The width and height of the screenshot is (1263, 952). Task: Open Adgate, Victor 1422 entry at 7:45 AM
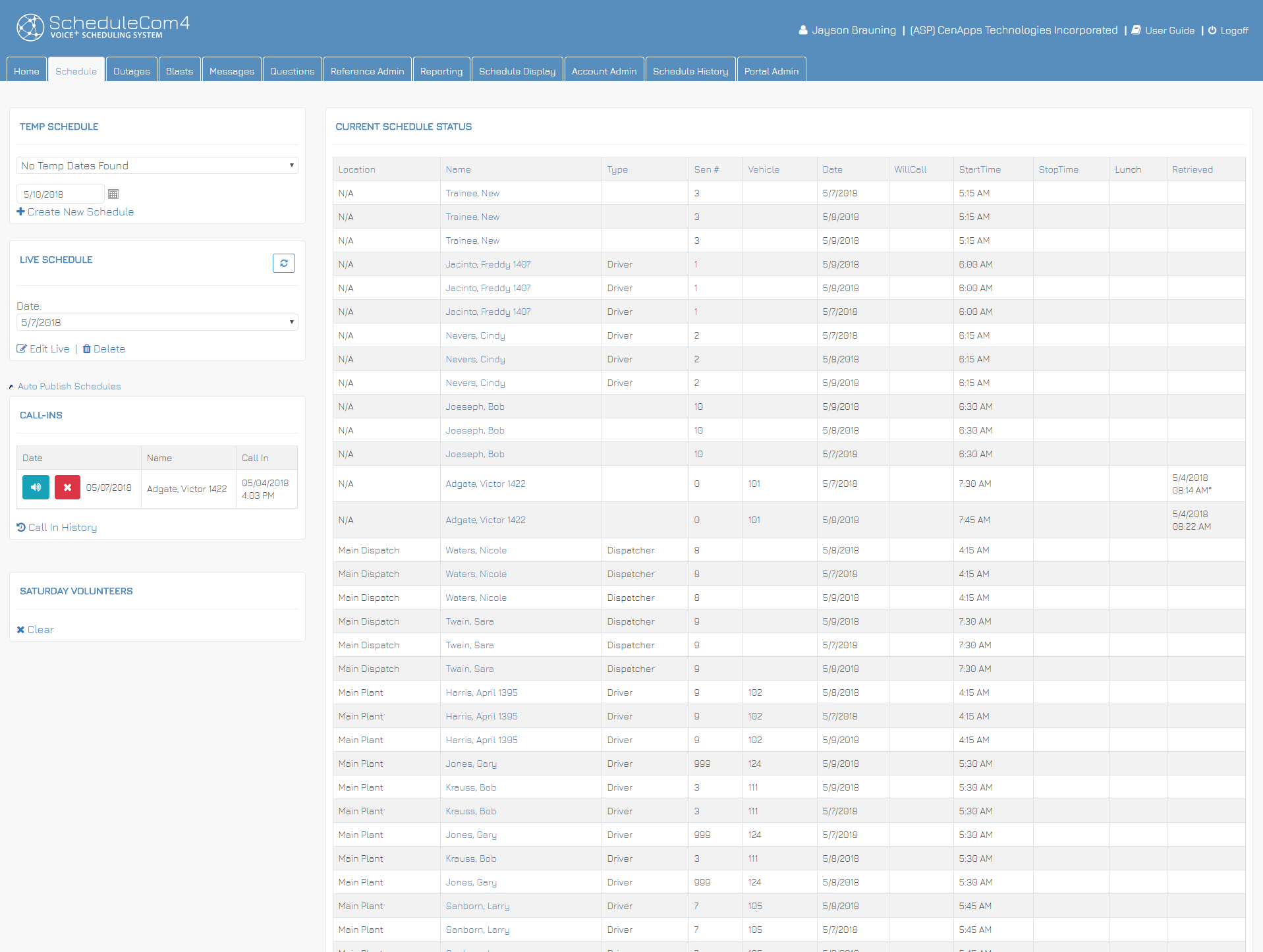(x=486, y=520)
